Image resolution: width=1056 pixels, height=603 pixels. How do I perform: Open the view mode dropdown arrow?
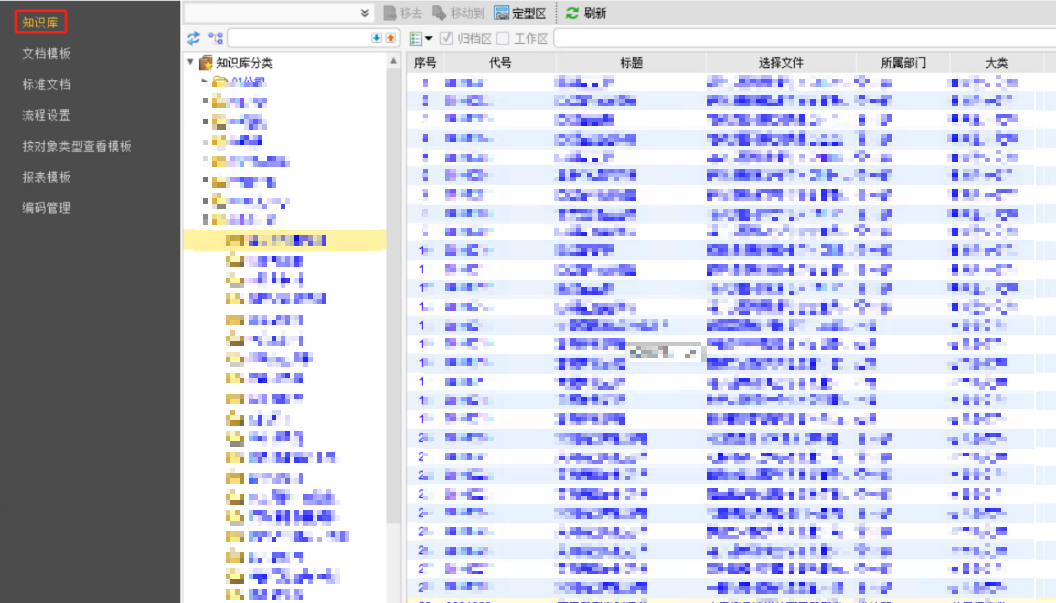pyautogui.click(x=429, y=39)
